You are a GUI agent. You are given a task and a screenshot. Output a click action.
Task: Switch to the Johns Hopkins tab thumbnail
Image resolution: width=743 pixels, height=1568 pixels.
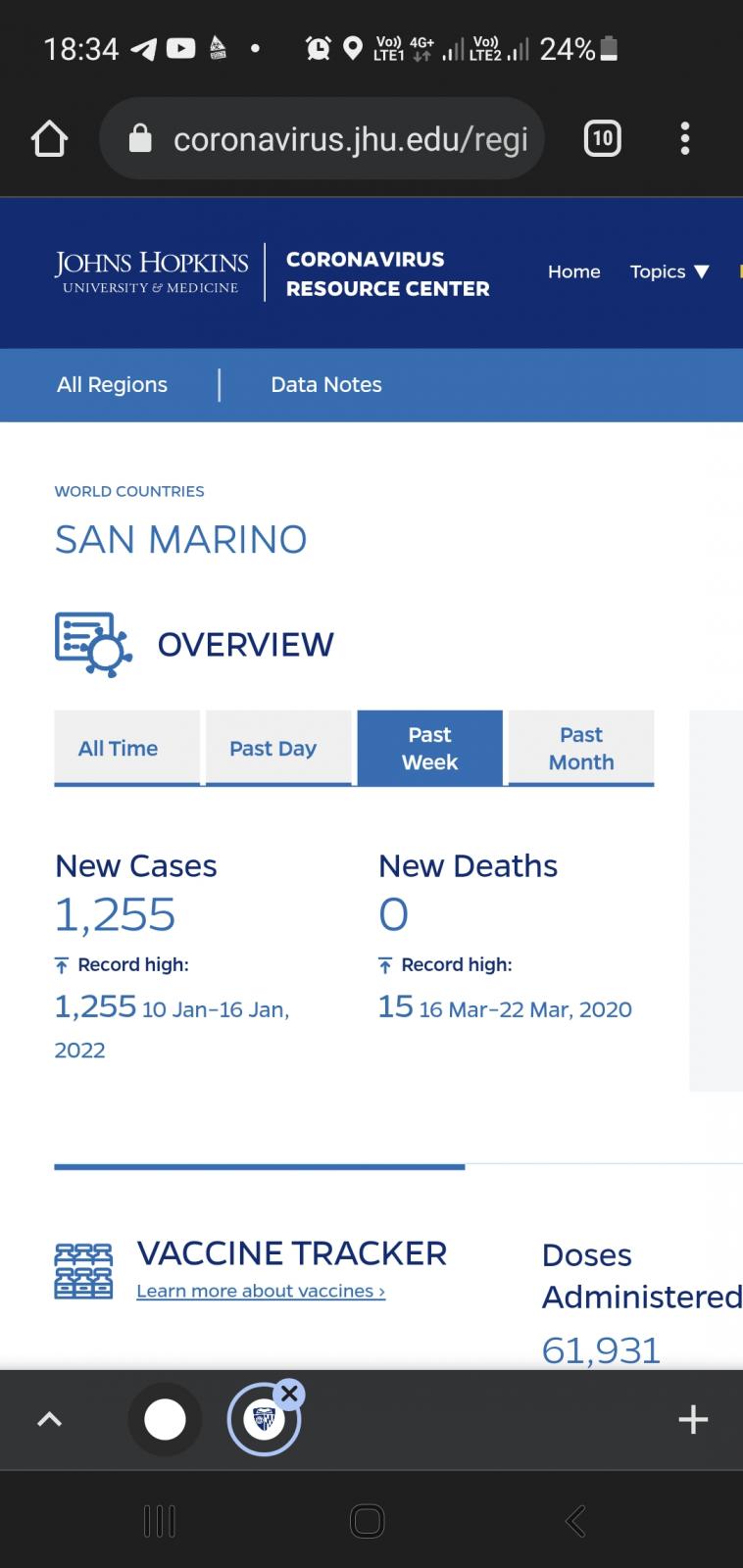263,1420
